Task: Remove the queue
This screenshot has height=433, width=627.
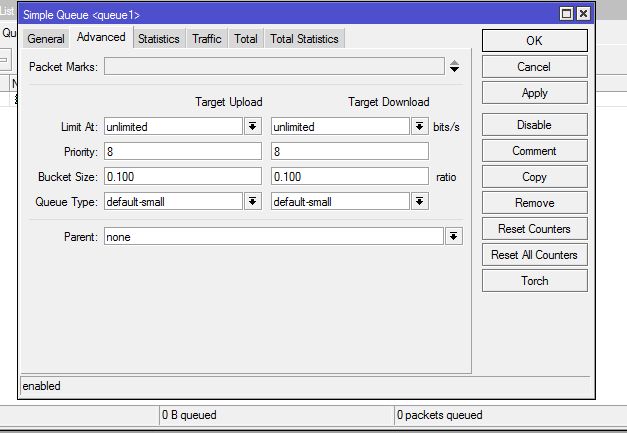Action: [x=535, y=203]
